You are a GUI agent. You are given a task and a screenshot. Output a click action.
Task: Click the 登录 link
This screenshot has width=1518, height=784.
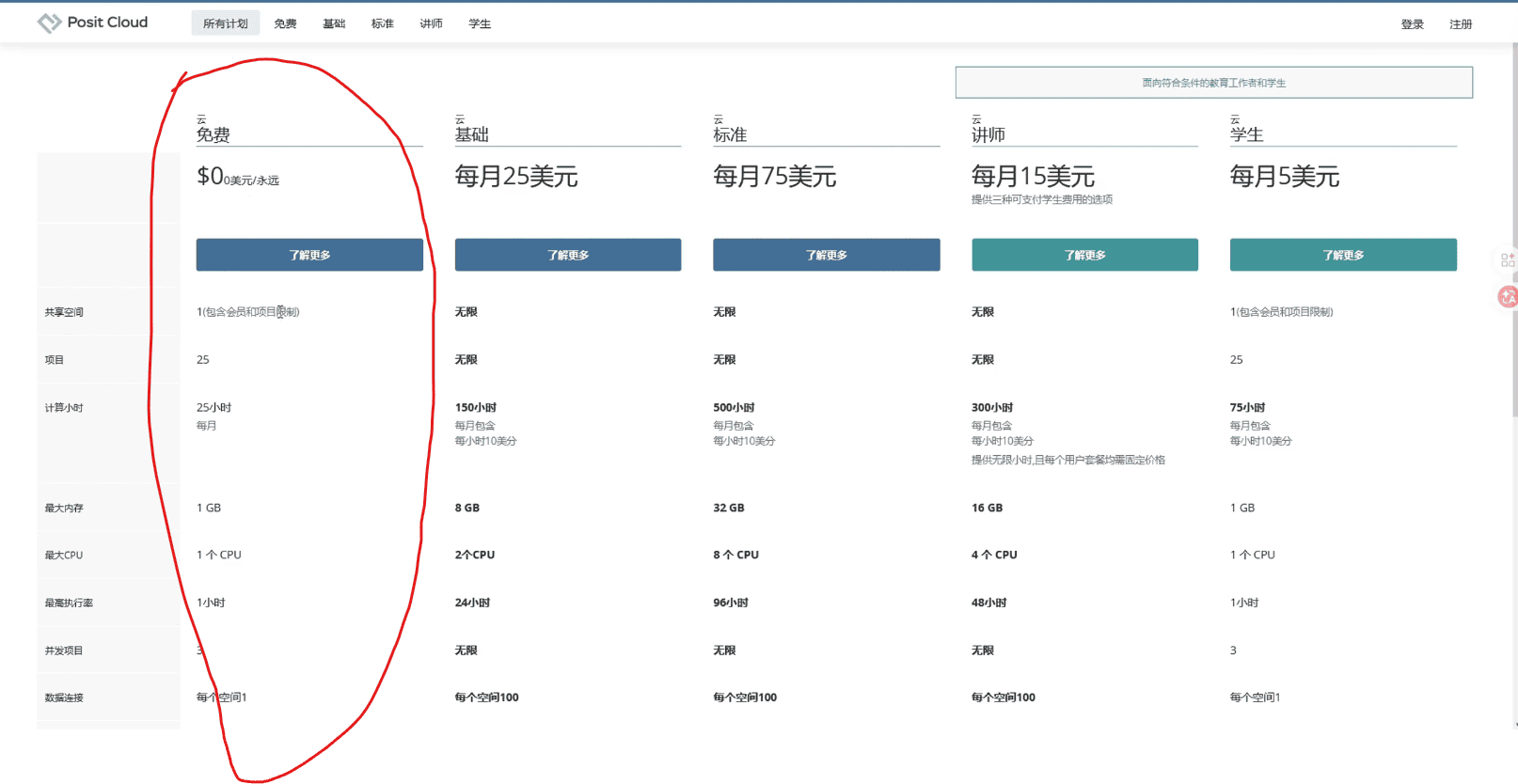click(x=1413, y=24)
